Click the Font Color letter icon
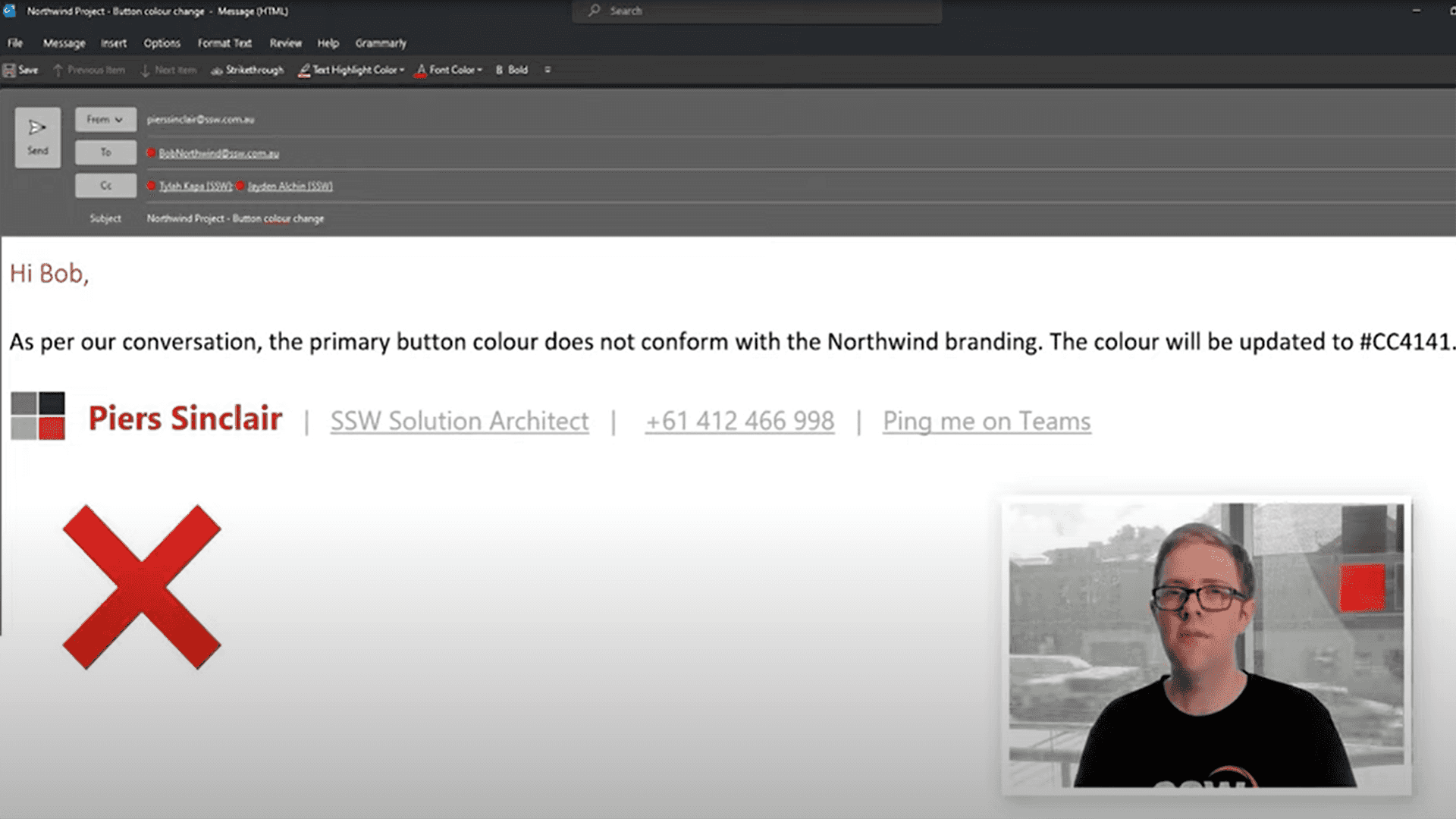 tap(421, 70)
